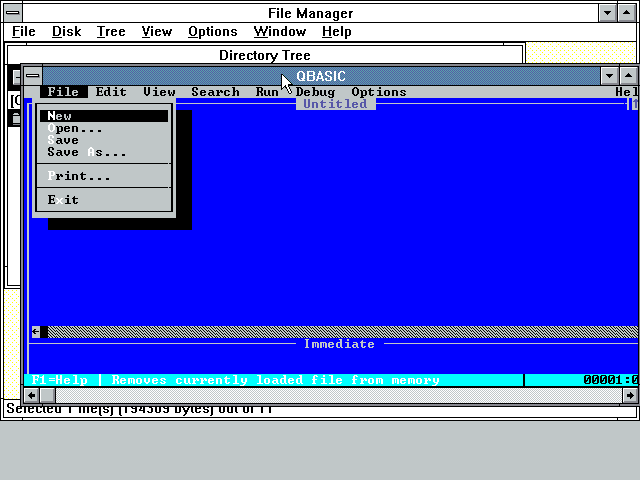
Task: Open File Manager's View menu
Action: point(157,31)
